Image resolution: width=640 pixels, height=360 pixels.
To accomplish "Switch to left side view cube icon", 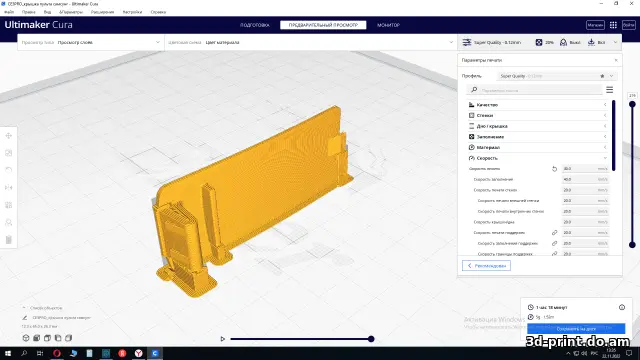I will tap(58, 338).
